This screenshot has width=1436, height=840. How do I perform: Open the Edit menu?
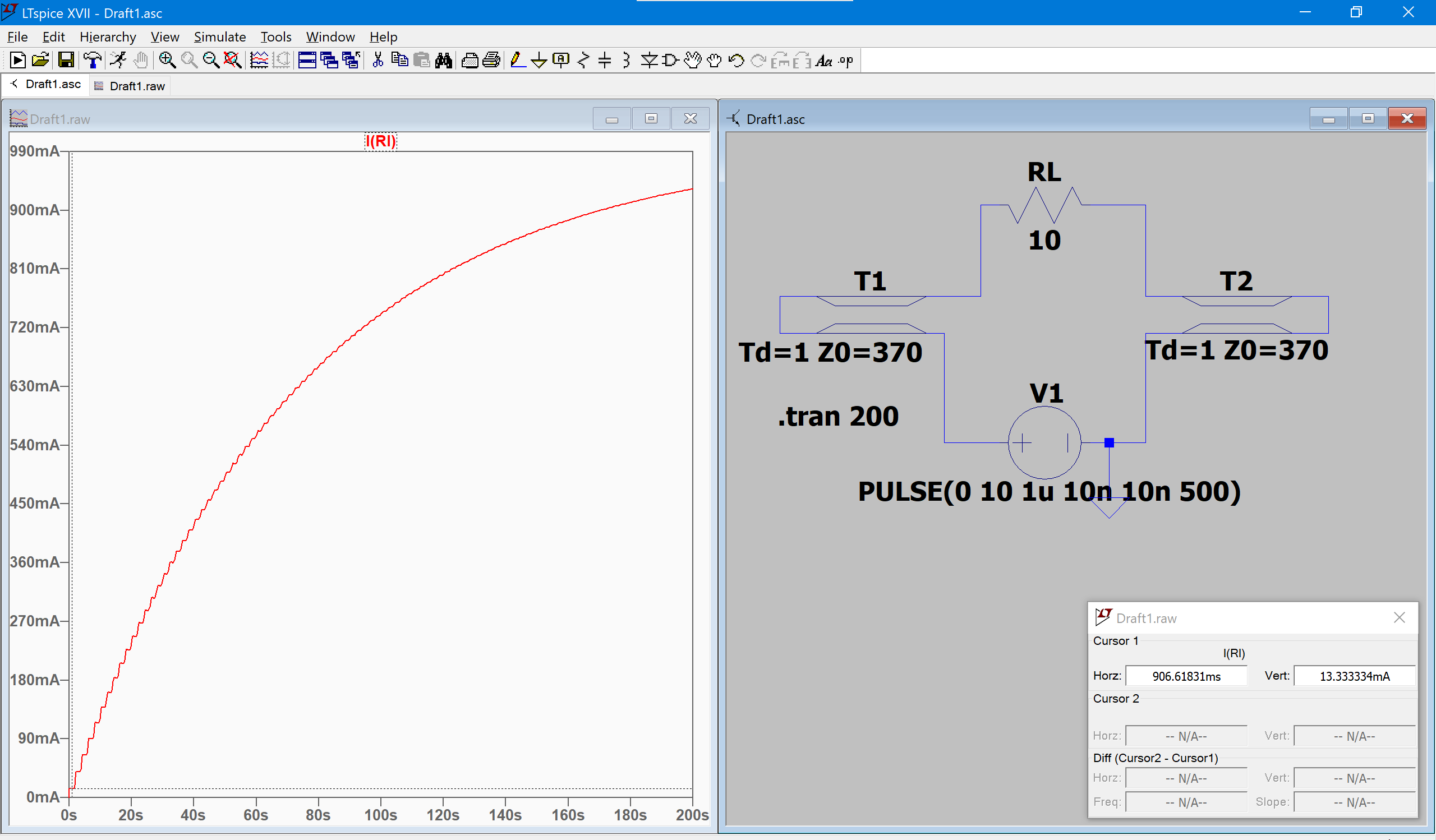tap(53, 37)
